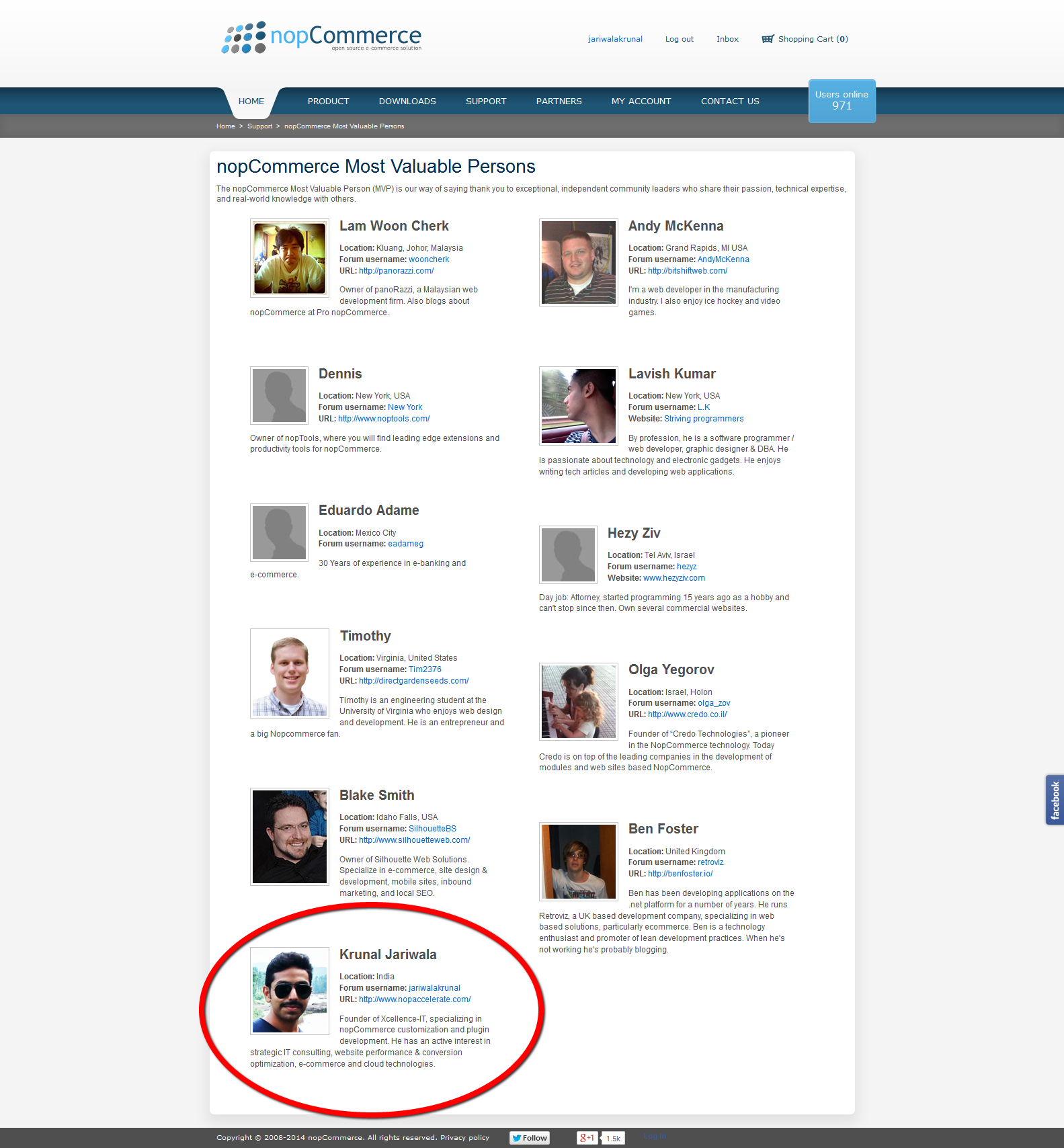Image resolution: width=1064 pixels, height=1148 pixels.
Task: Open the www.silhouetteweb.com URL
Action: click(415, 840)
